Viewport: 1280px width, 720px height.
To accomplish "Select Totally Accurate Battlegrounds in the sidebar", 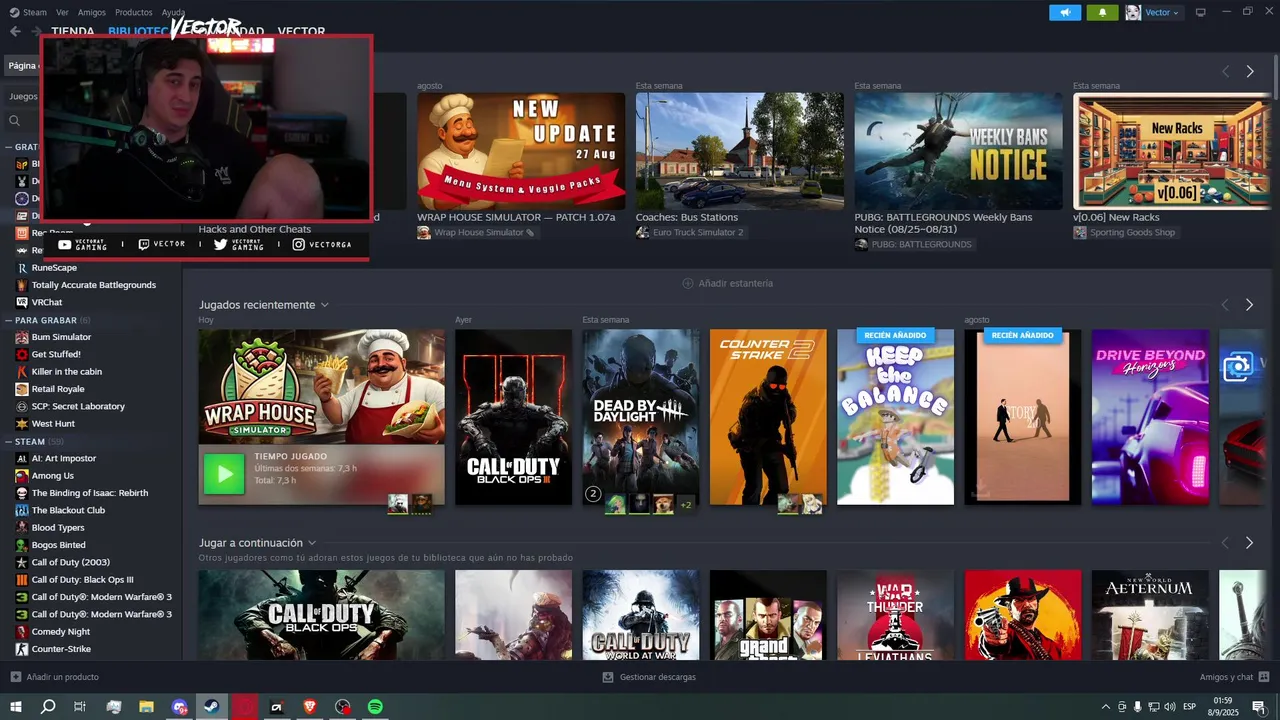I will point(93,285).
